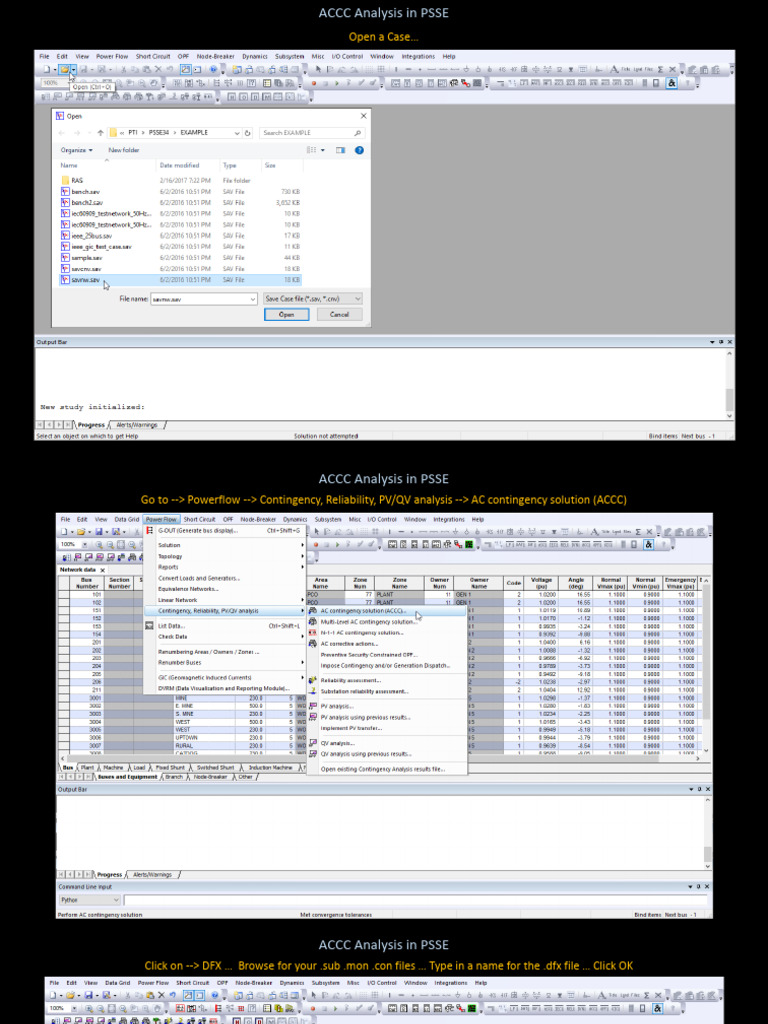The height and width of the screenshot is (1024, 768).
Task: Click the icon beside QV analysis...
Action: coord(313,743)
